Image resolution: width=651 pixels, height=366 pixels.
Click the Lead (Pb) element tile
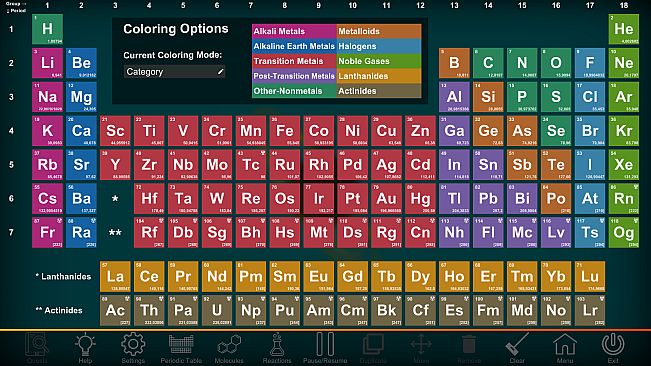coord(488,198)
